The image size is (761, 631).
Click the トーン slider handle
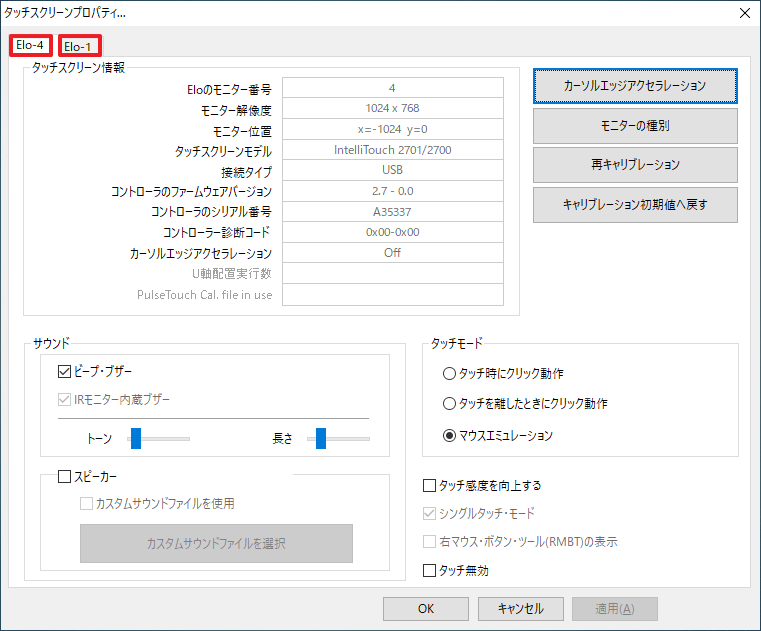[135, 438]
